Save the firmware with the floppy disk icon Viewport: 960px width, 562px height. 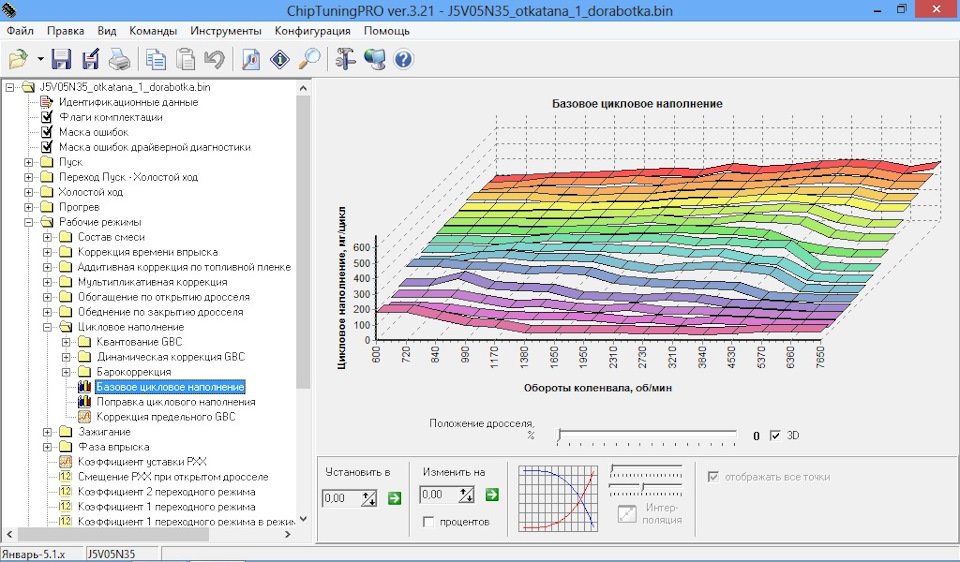point(62,59)
